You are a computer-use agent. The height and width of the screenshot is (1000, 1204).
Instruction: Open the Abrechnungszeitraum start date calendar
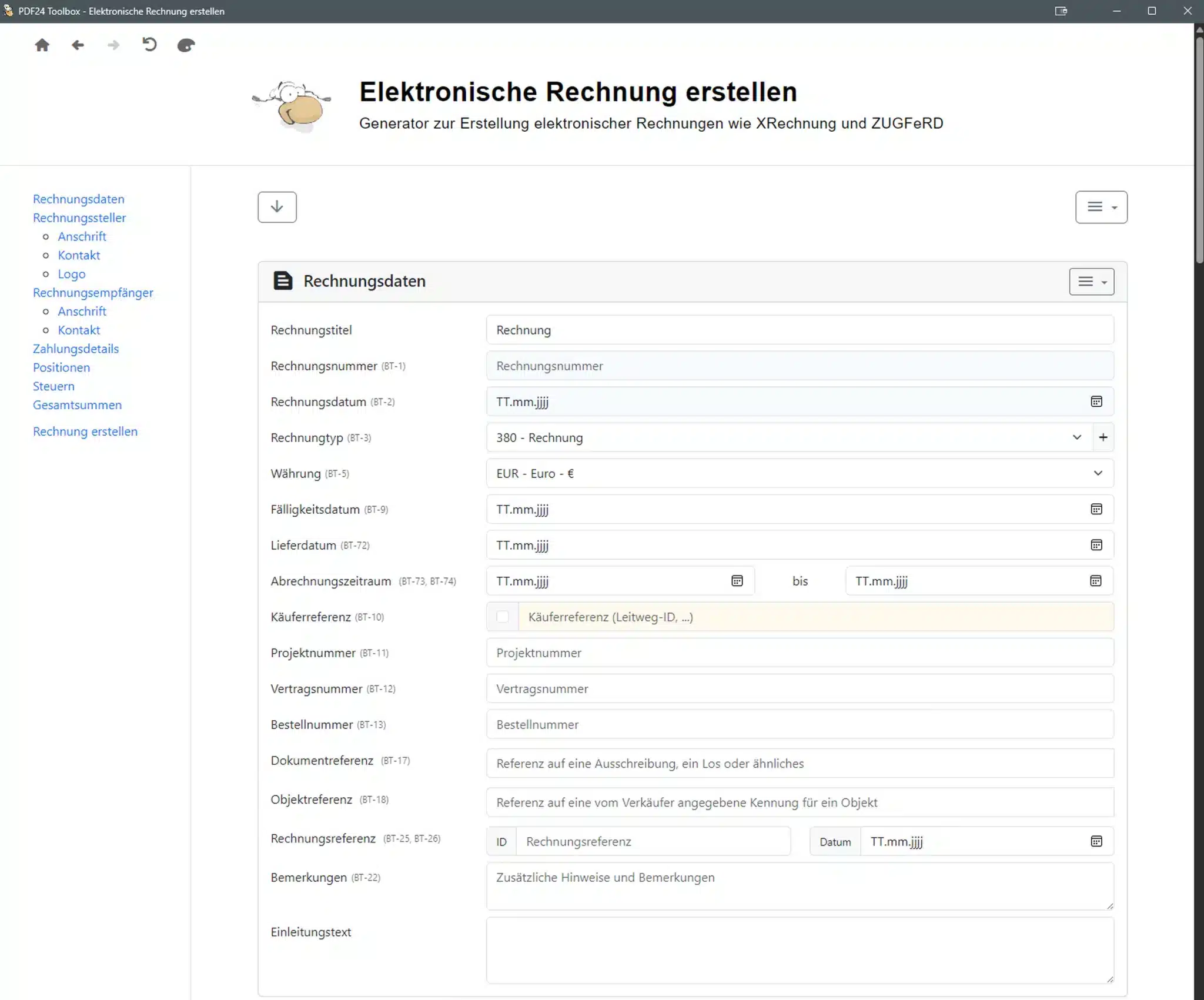click(737, 581)
